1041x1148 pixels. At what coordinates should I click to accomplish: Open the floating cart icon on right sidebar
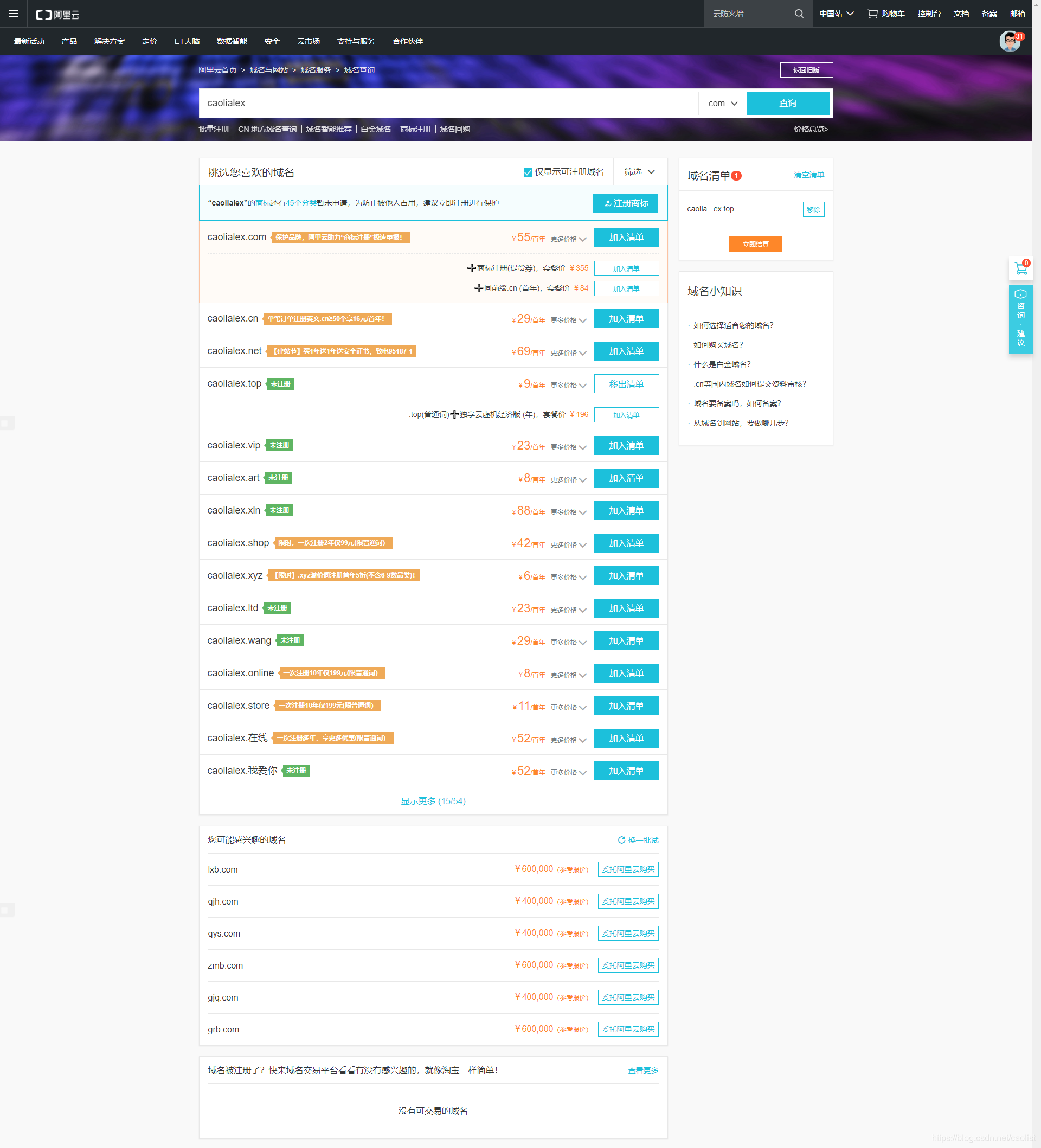pos(1020,268)
